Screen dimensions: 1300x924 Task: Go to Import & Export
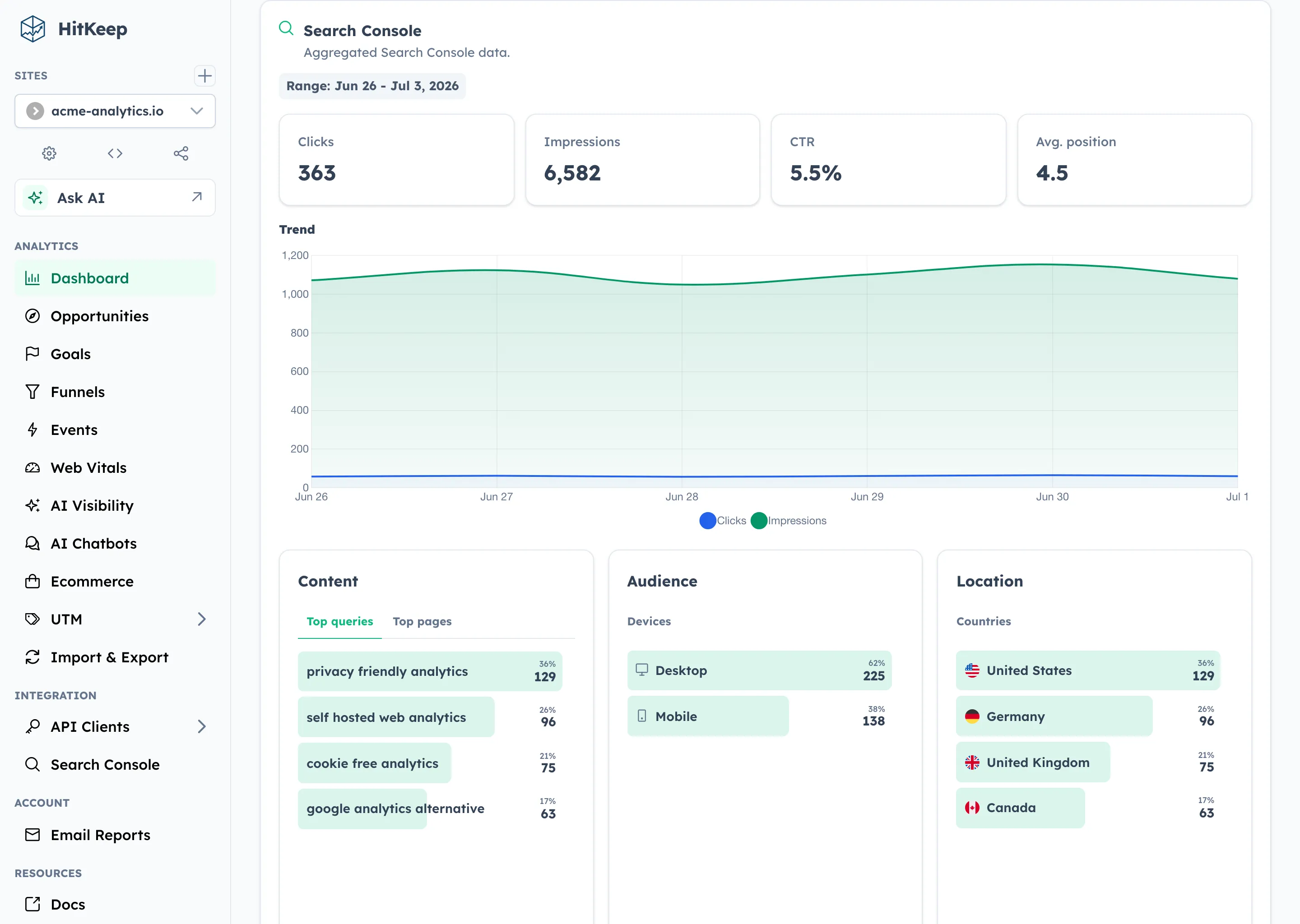coord(115,657)
